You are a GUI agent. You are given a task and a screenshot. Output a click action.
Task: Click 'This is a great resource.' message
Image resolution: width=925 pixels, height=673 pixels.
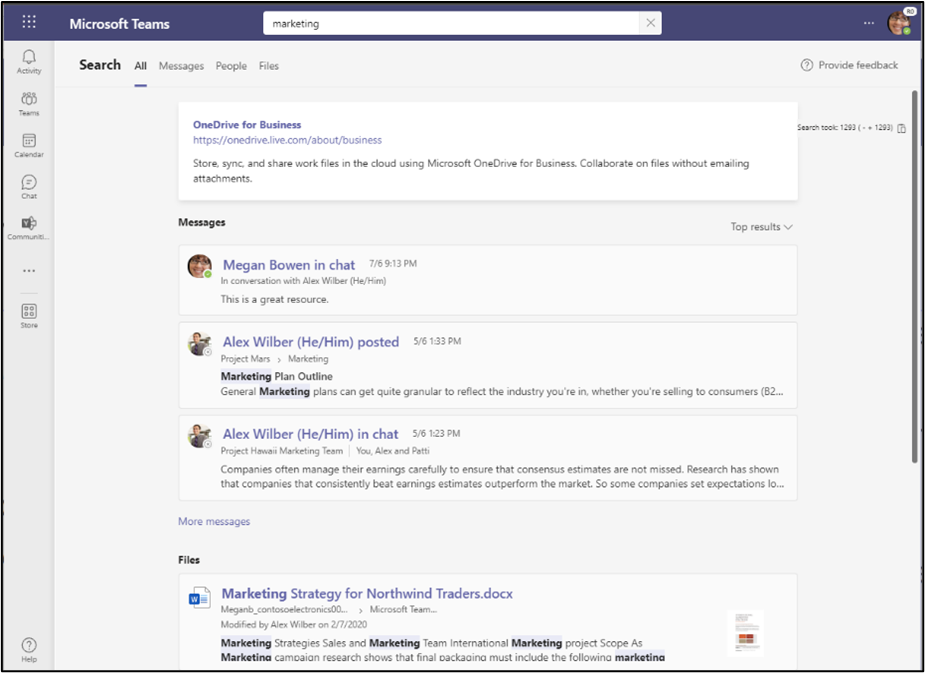tap(275, 299)
